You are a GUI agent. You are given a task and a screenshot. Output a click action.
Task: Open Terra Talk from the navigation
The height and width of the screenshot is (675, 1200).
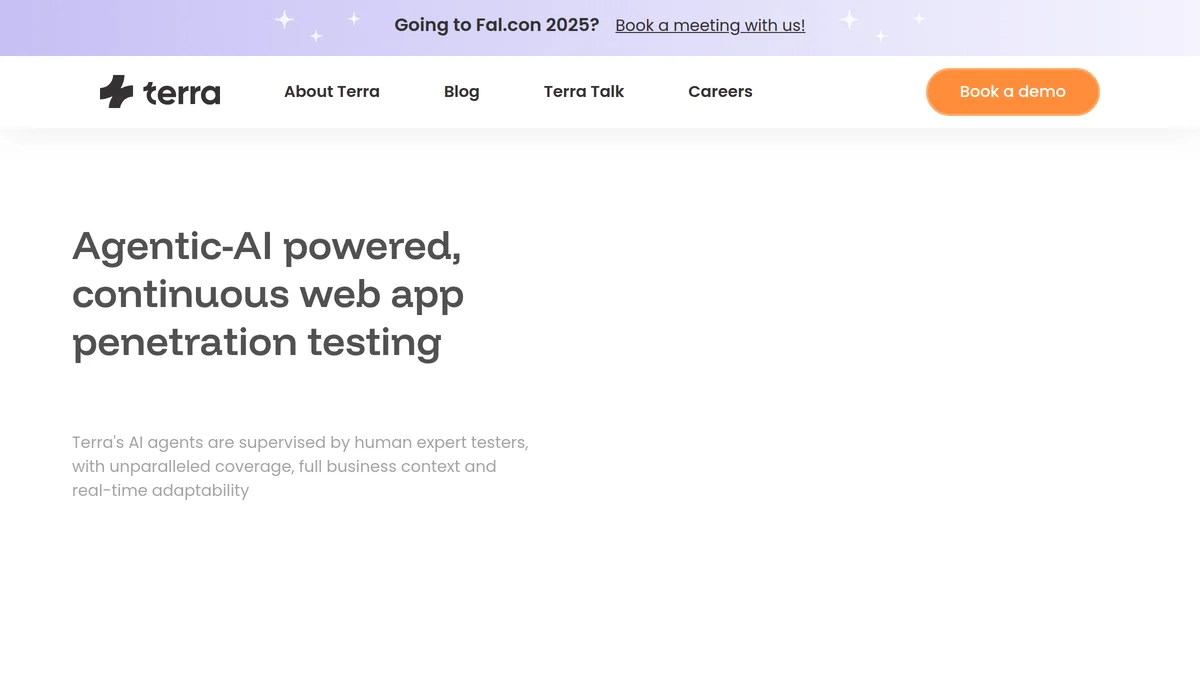click(584, 92)
